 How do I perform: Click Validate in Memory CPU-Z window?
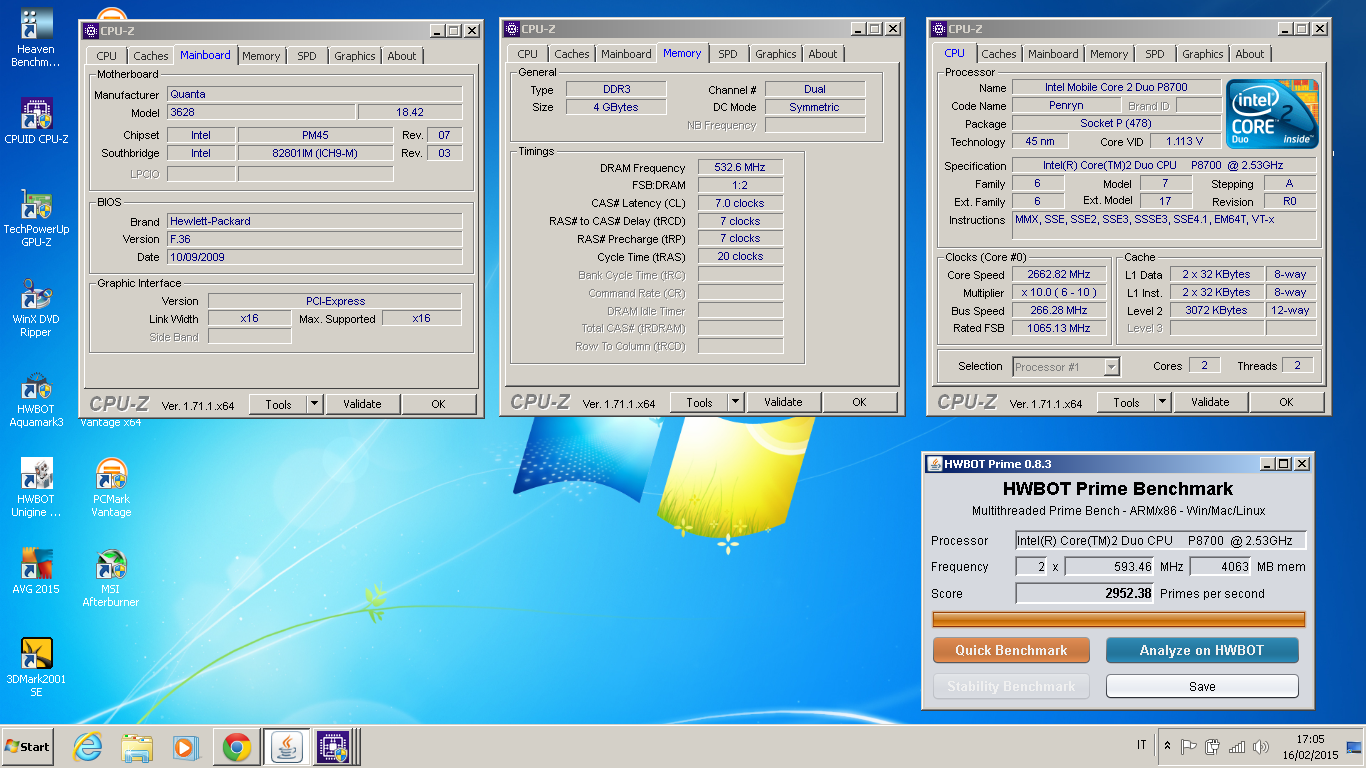783,402
